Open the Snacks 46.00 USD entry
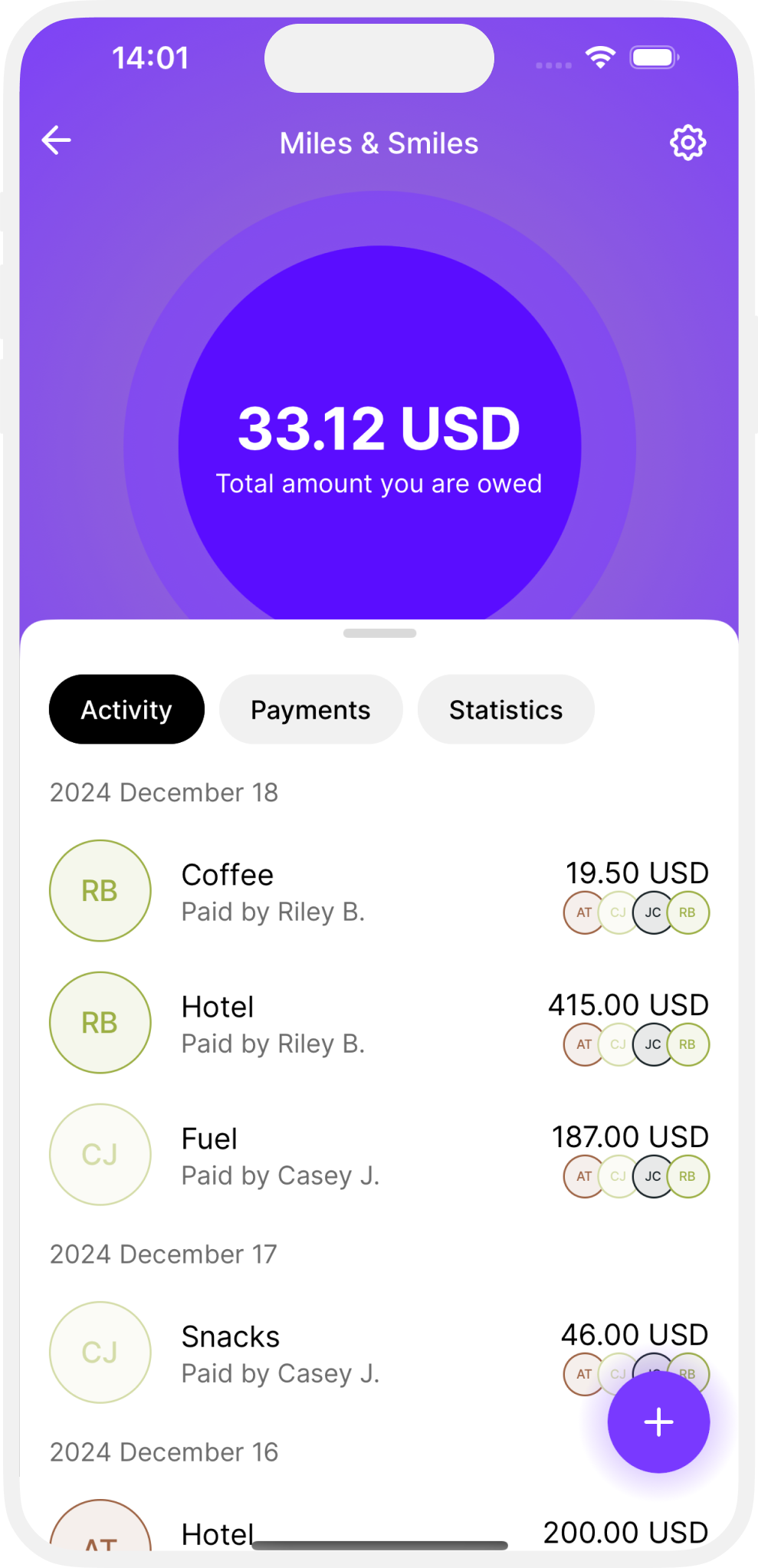This screenshot has height=1568, width=758. 379,1353
